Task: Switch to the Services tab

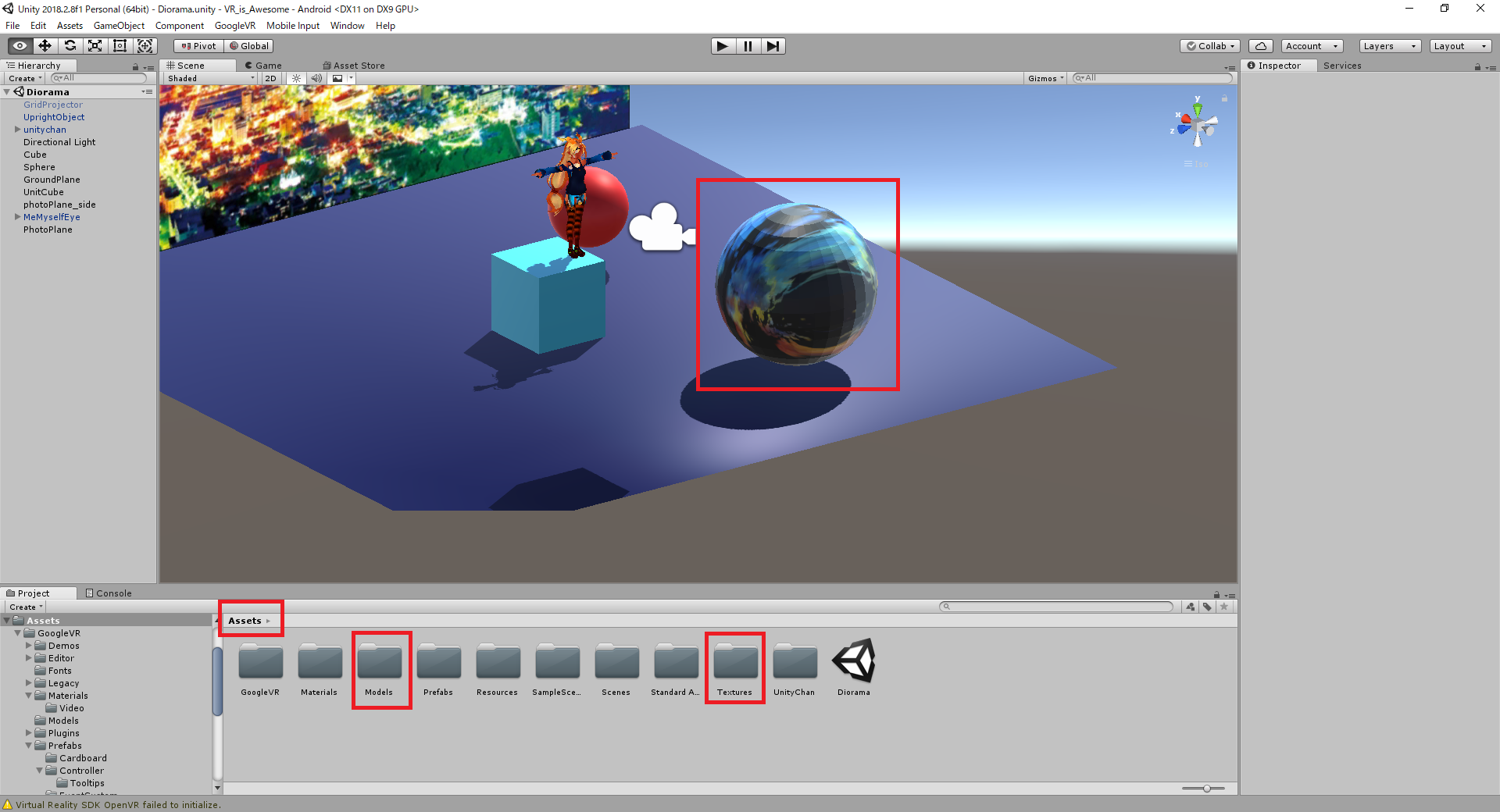Action: pyautogui.click(x=1342, y=66)
